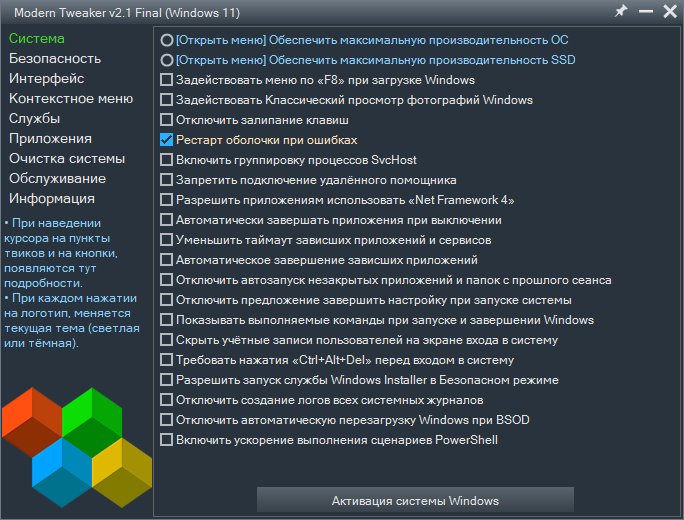Check «Включить группировку процессов SvcHost»
This screenshot has width=684, height=520.
167,160
